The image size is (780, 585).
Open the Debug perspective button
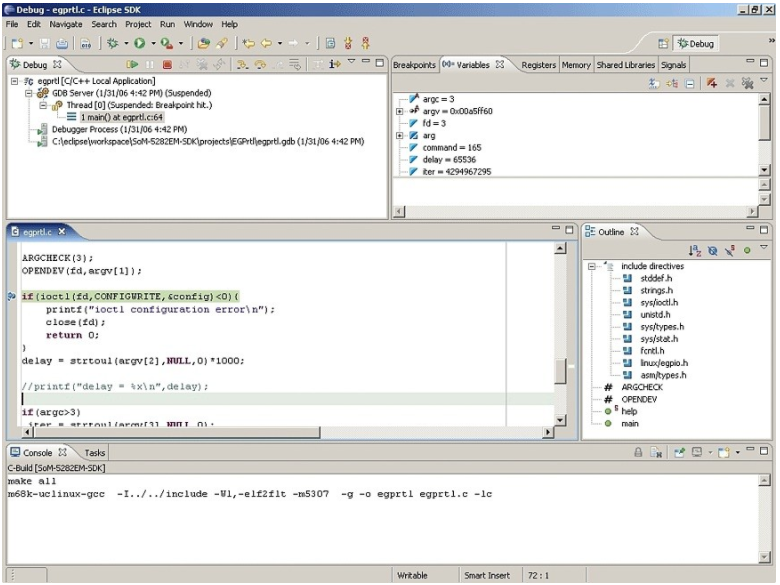[694, 44]
